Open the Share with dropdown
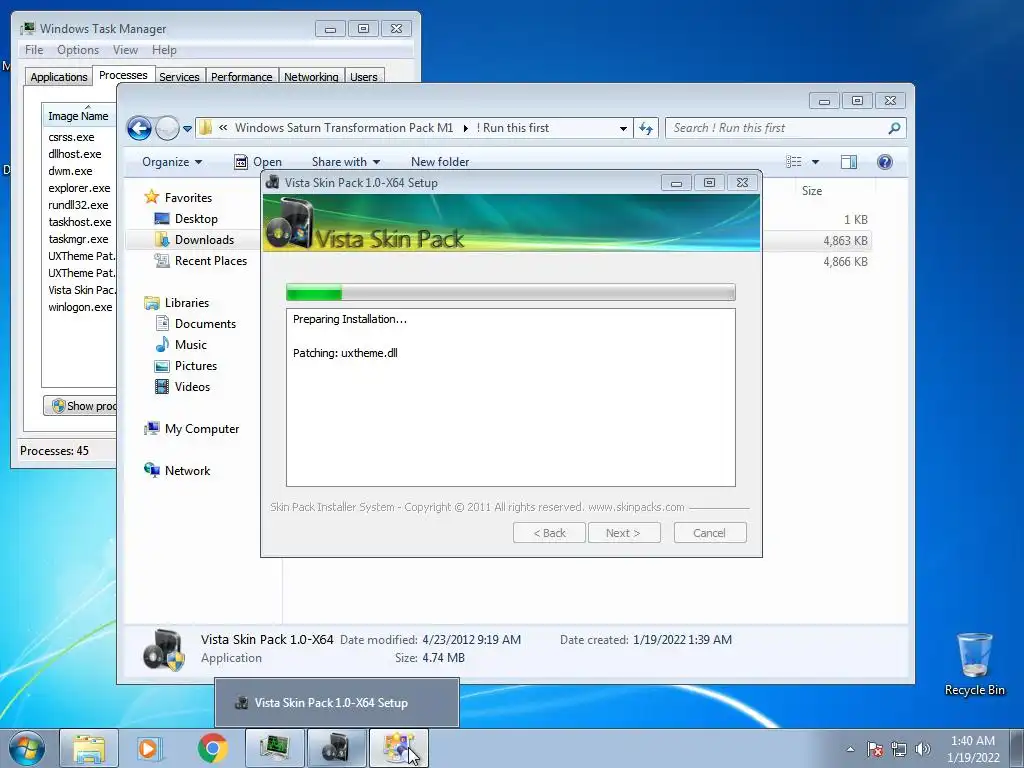The width and height of the screenshot is (1024, 768). [x=345, y=162]
